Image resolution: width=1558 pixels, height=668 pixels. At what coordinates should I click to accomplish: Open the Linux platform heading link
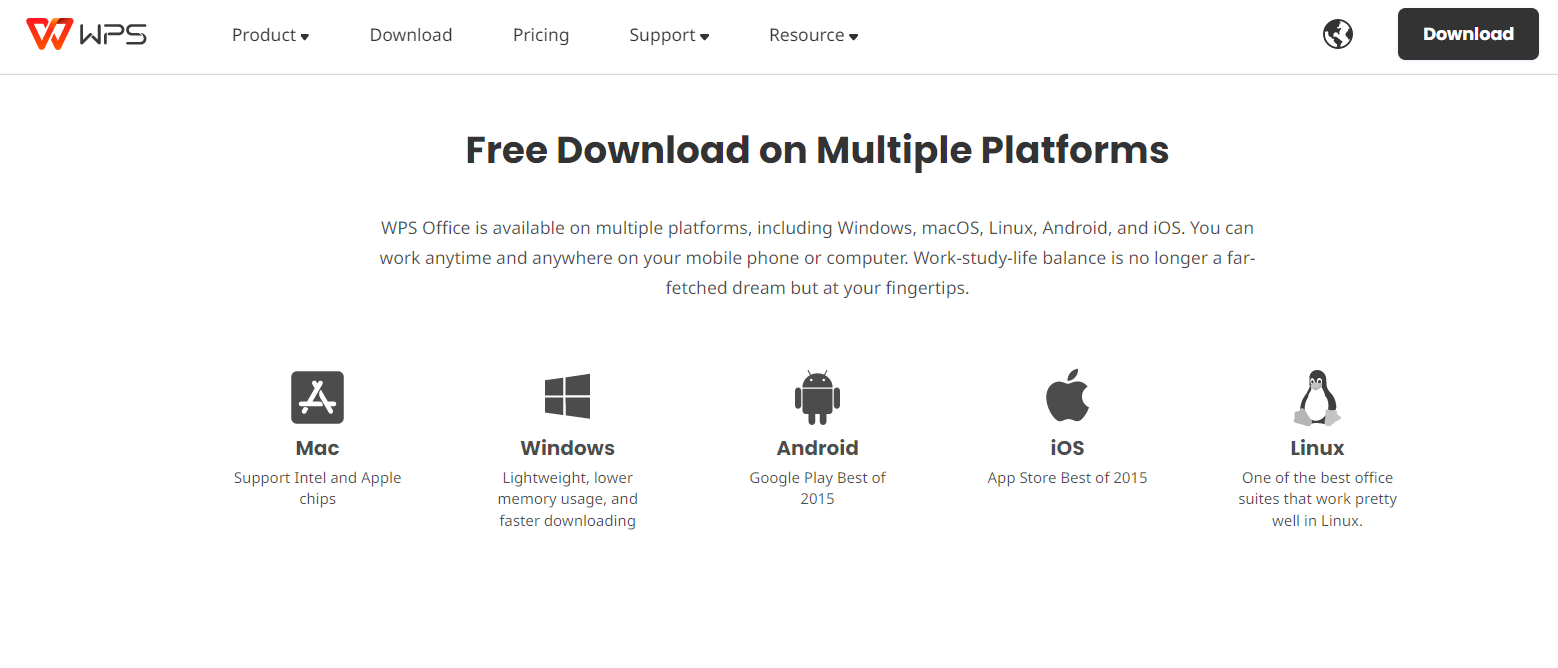(1317, 448)
